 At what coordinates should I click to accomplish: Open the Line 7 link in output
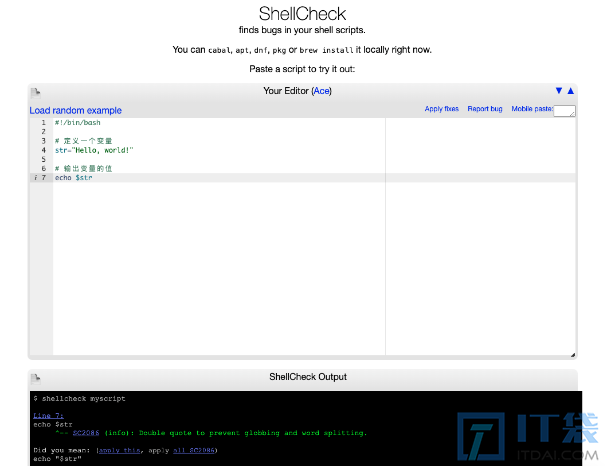[48, 415]
